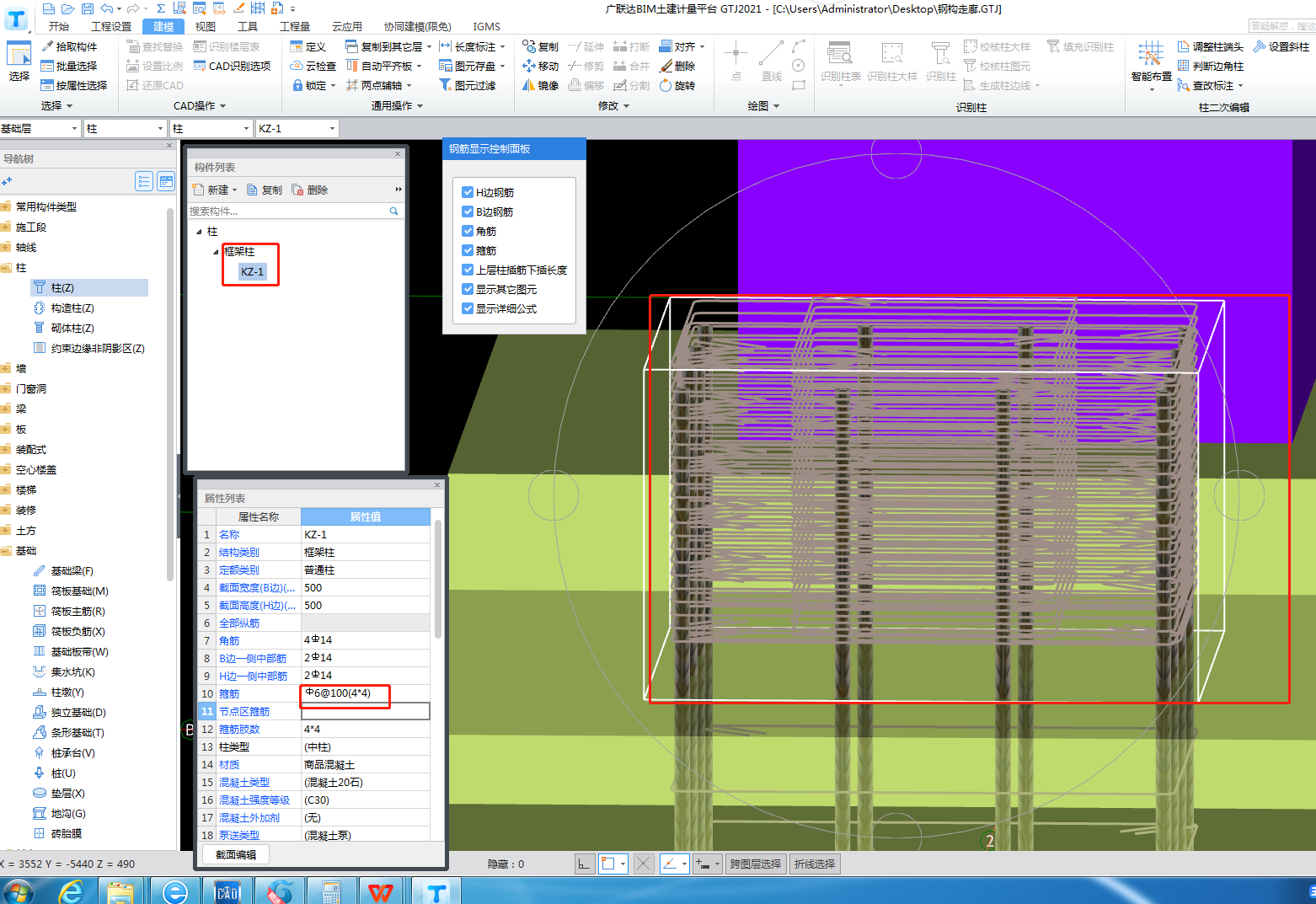Screen dimensions: 1316x904
Task: Click 新建 new component in the component list
Action: (x=215, y=190)
